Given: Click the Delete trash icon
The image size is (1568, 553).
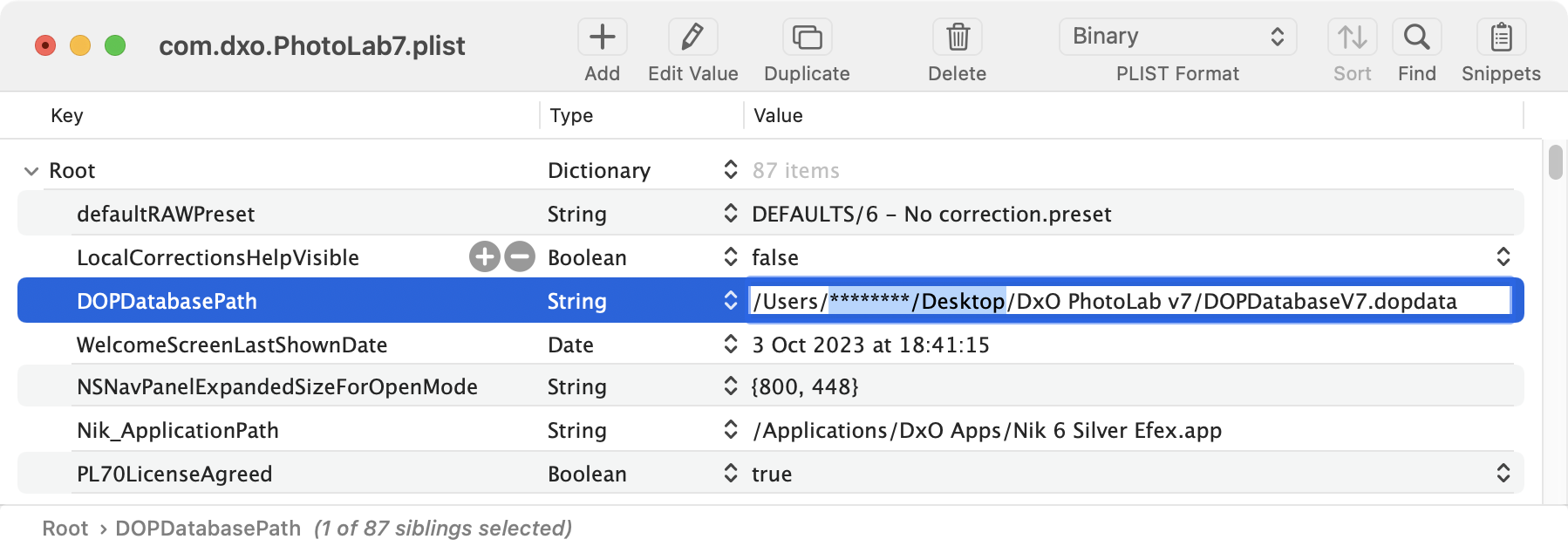Looking at the screenshot, I should coord(958,37).
